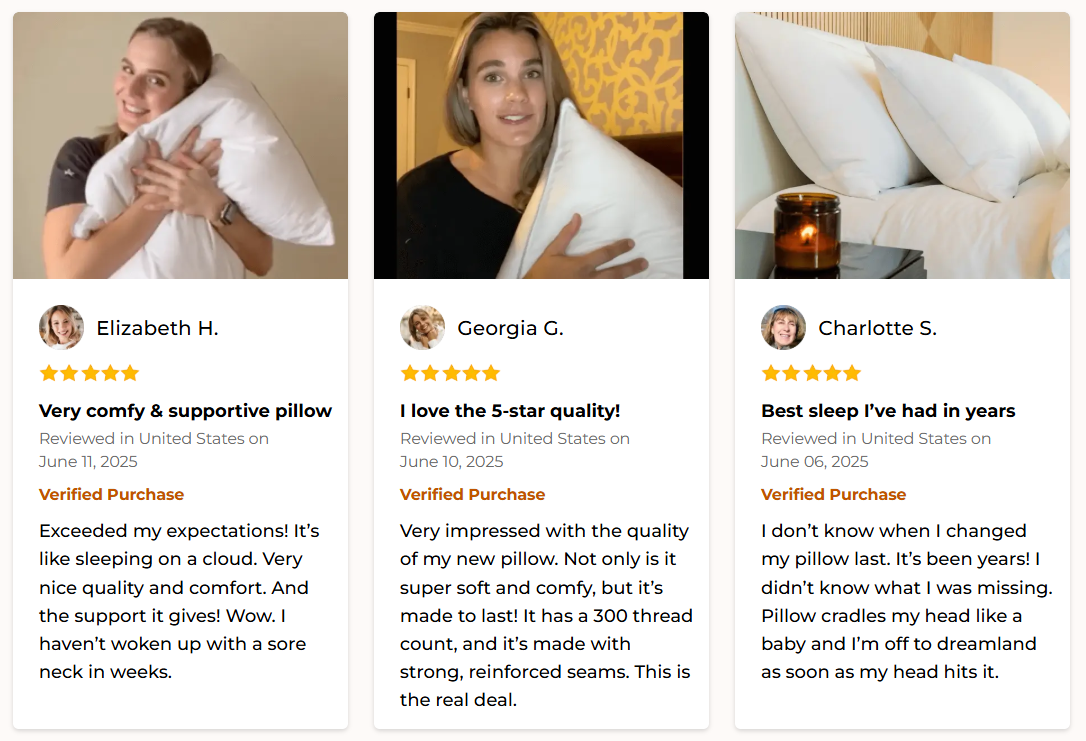Click the reviewer name Charlotte S.
1086x741 pixels.
click(x=877, y=328)
